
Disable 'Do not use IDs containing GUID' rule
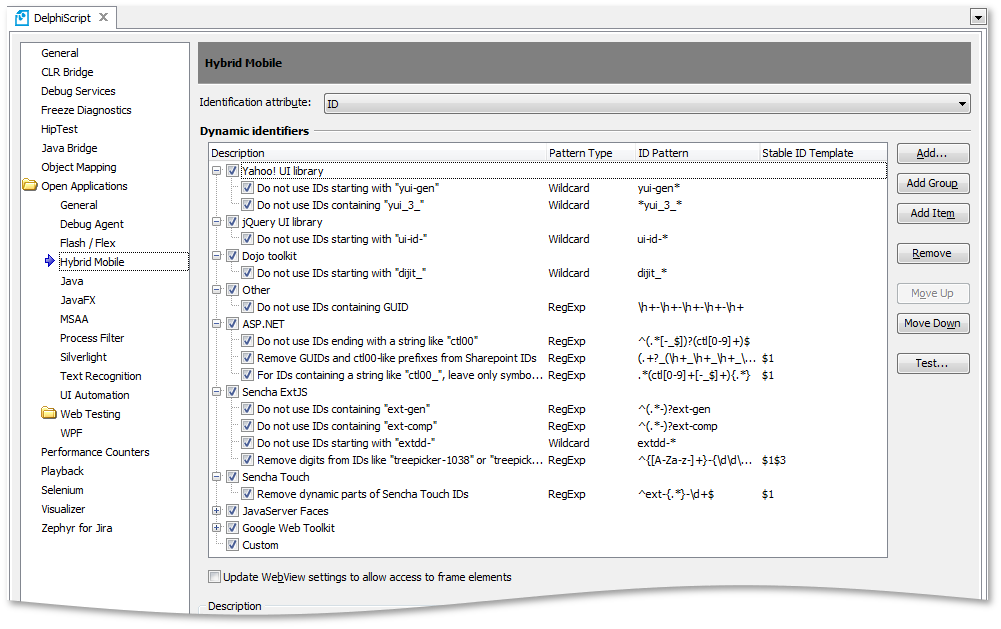(x=247, y=306)
